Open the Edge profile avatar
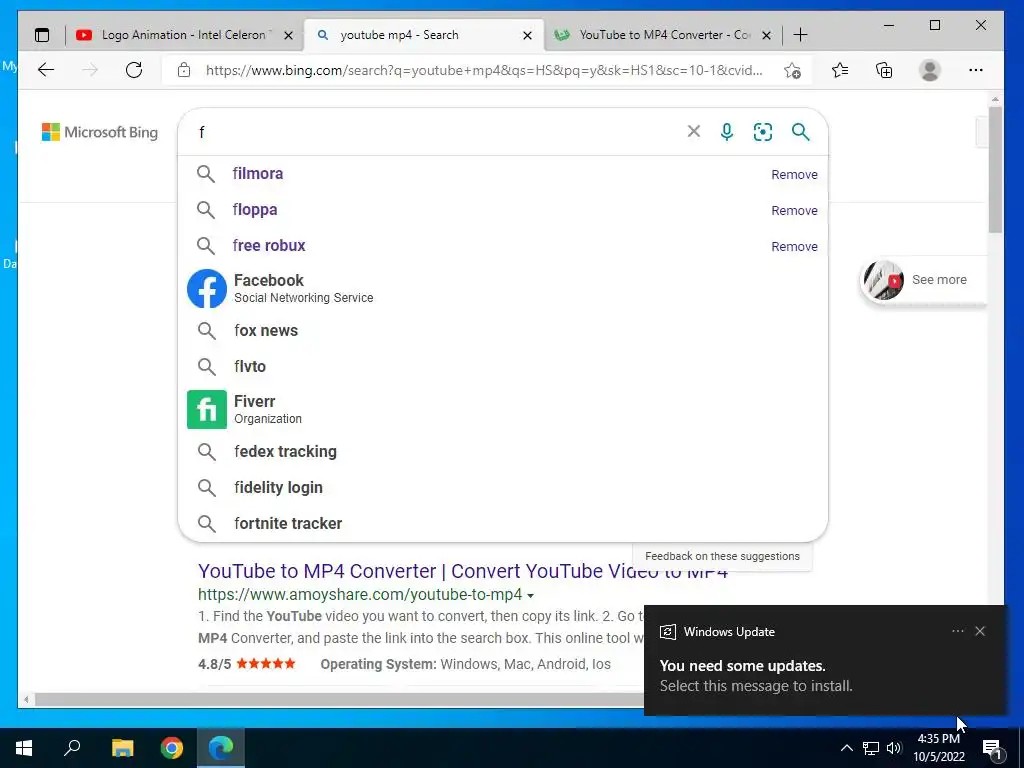This screenshot has width=1024, height=768. point(929,70)
